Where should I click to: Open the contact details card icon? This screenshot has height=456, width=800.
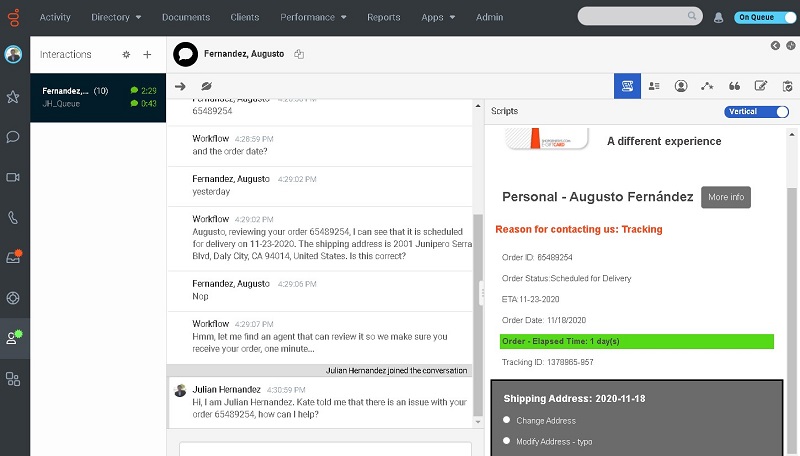(x=654, y=86)
